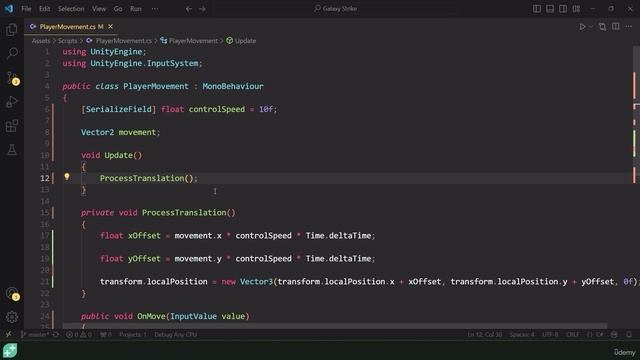The image size is (640, 360).
Task: Expand the overflow menu ellipsis in menu bar
Action: 155,9
